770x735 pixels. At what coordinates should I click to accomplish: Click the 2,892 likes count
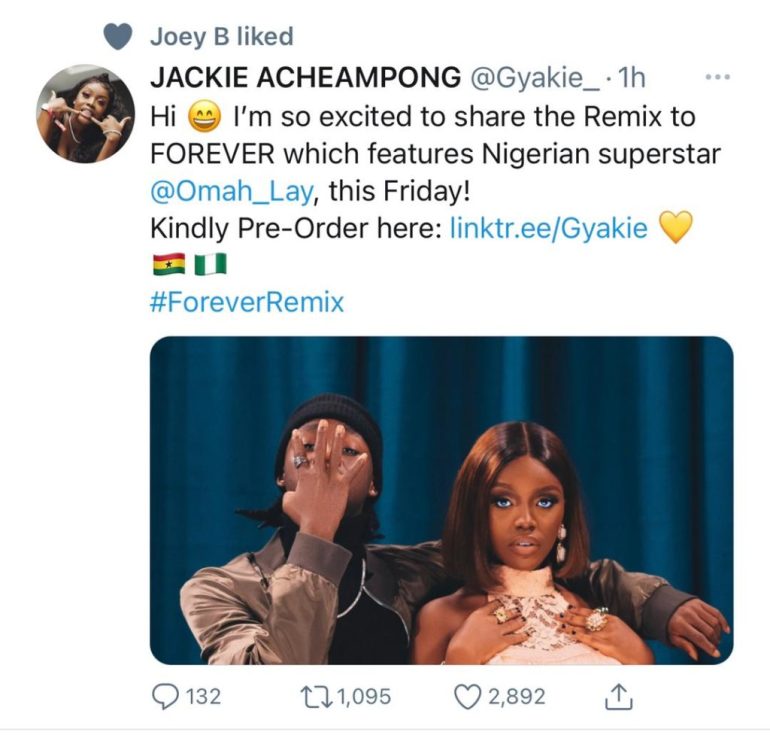coord(516,696)
